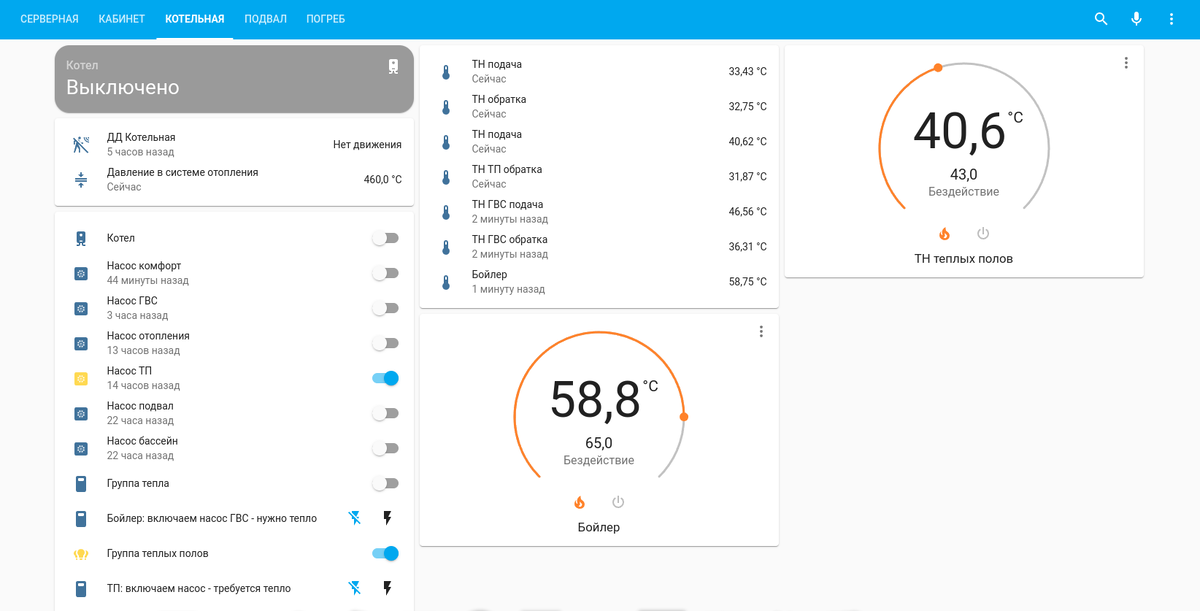
Task: Toggle the Насос подвал switch
Action: 385,413
